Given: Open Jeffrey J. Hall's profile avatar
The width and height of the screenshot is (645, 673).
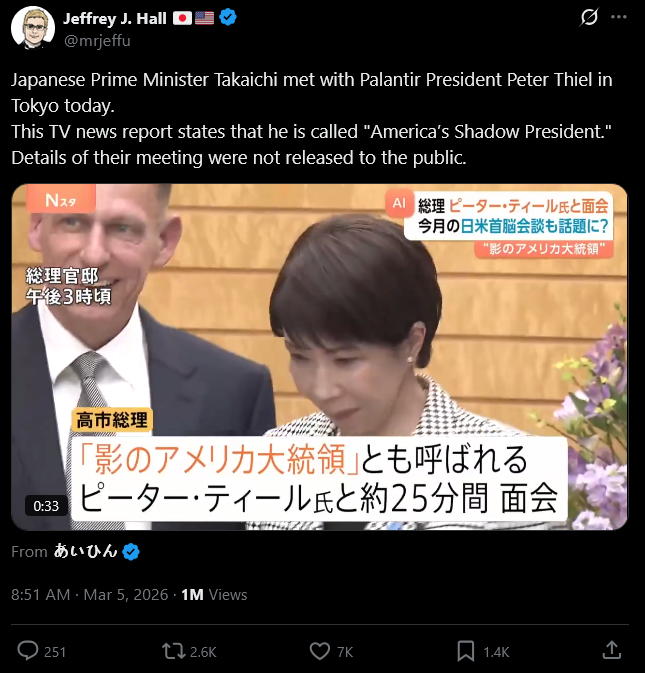Looking at the screenshot, I should (33, 28).
